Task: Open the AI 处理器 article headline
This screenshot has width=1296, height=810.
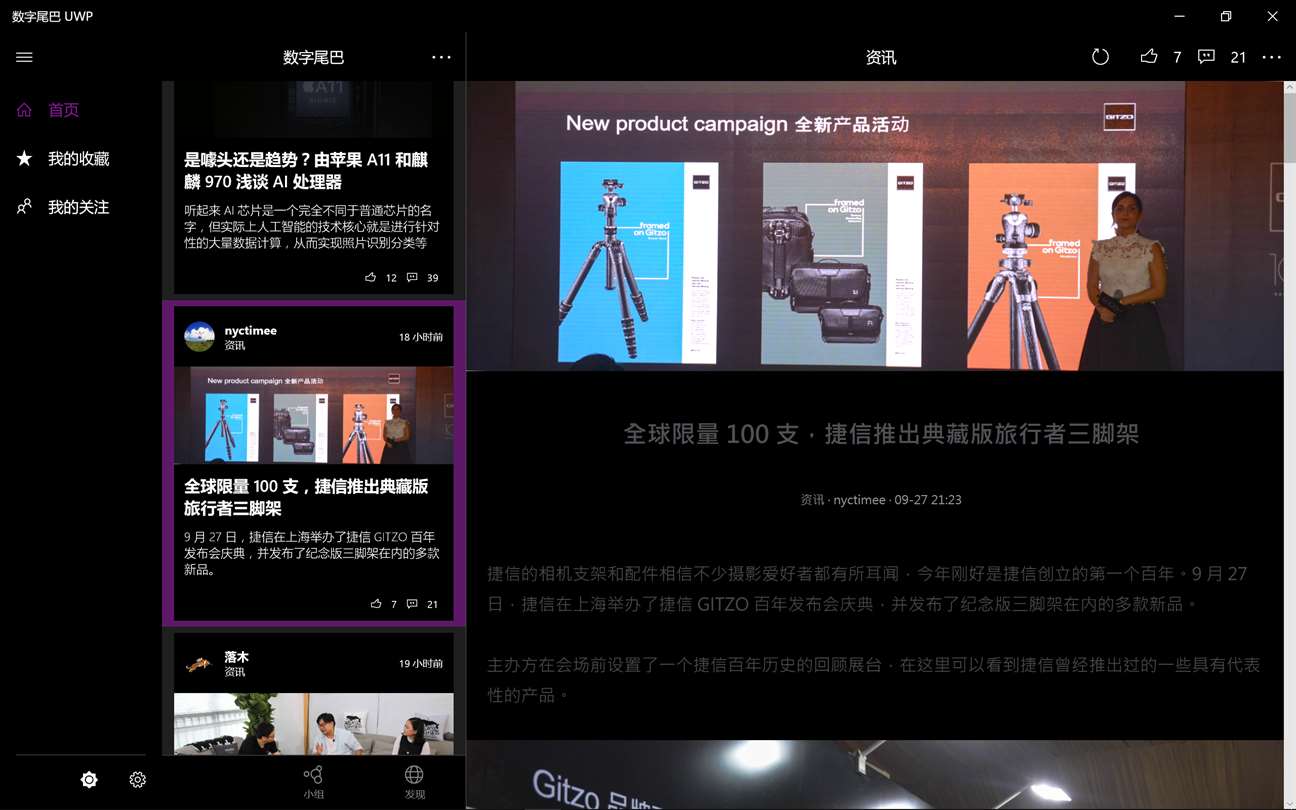Action: (x=306, y=171)
